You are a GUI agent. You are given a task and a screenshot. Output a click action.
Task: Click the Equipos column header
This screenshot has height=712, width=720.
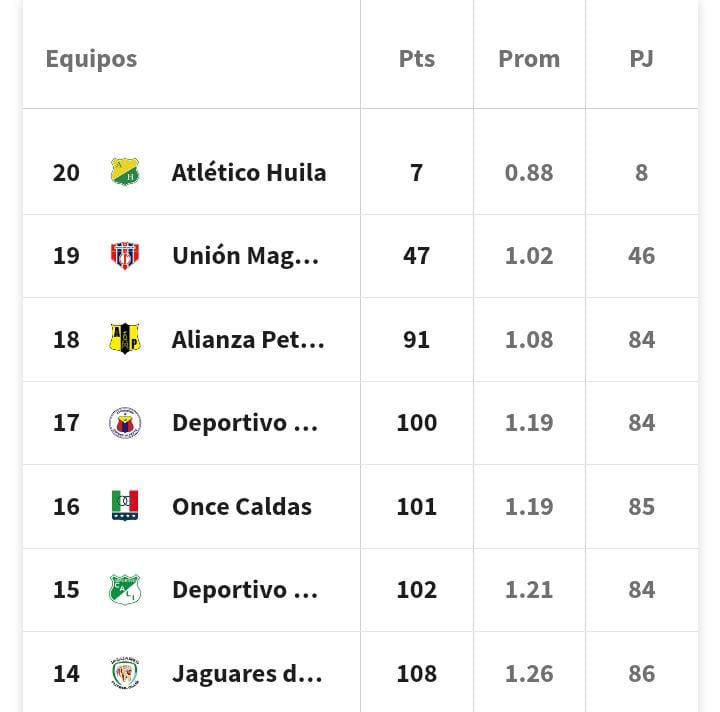(91, 60)
